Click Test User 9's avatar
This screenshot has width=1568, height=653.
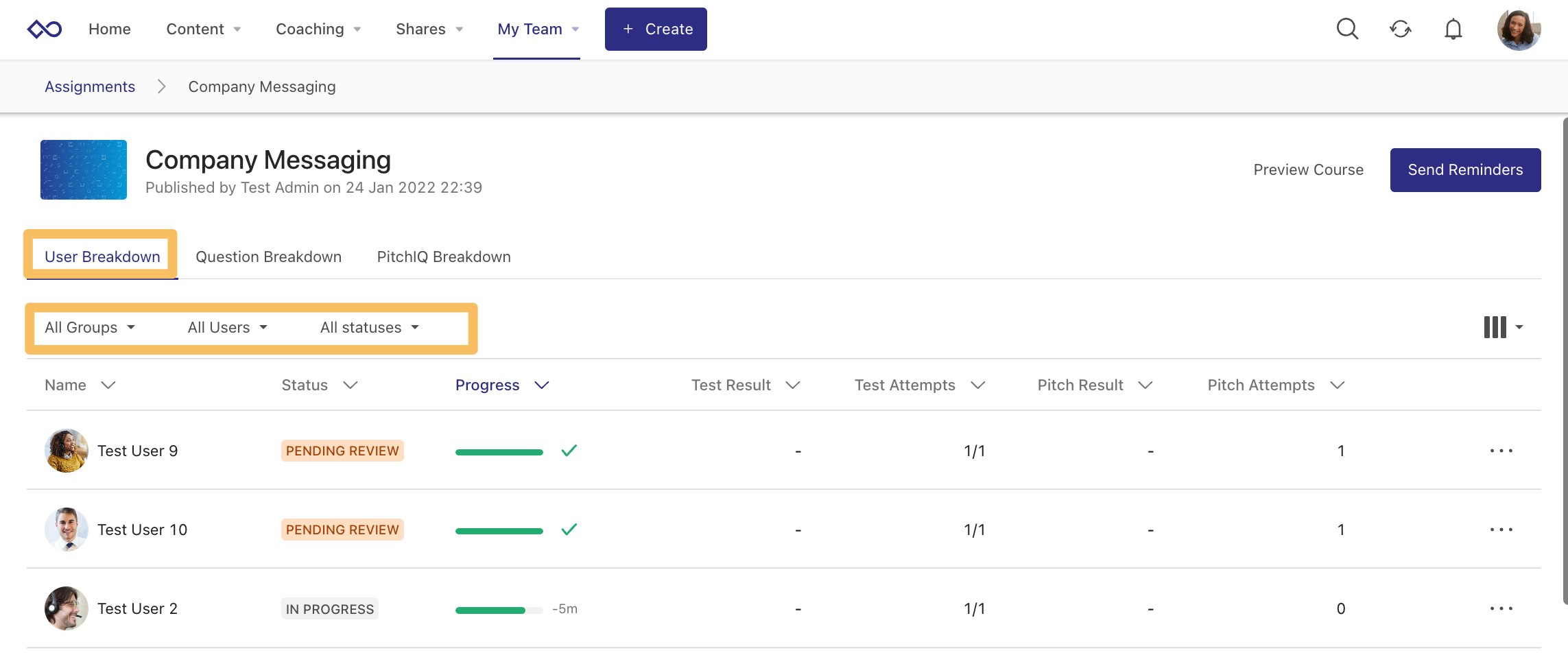67,451
